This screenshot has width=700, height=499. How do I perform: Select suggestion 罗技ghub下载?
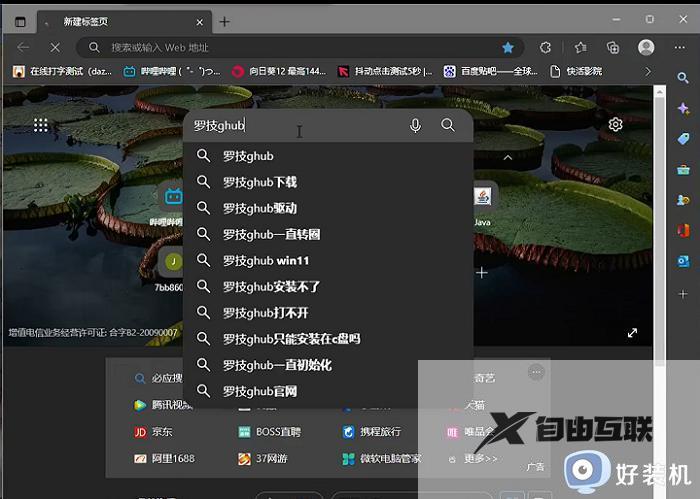click(260, 182)
